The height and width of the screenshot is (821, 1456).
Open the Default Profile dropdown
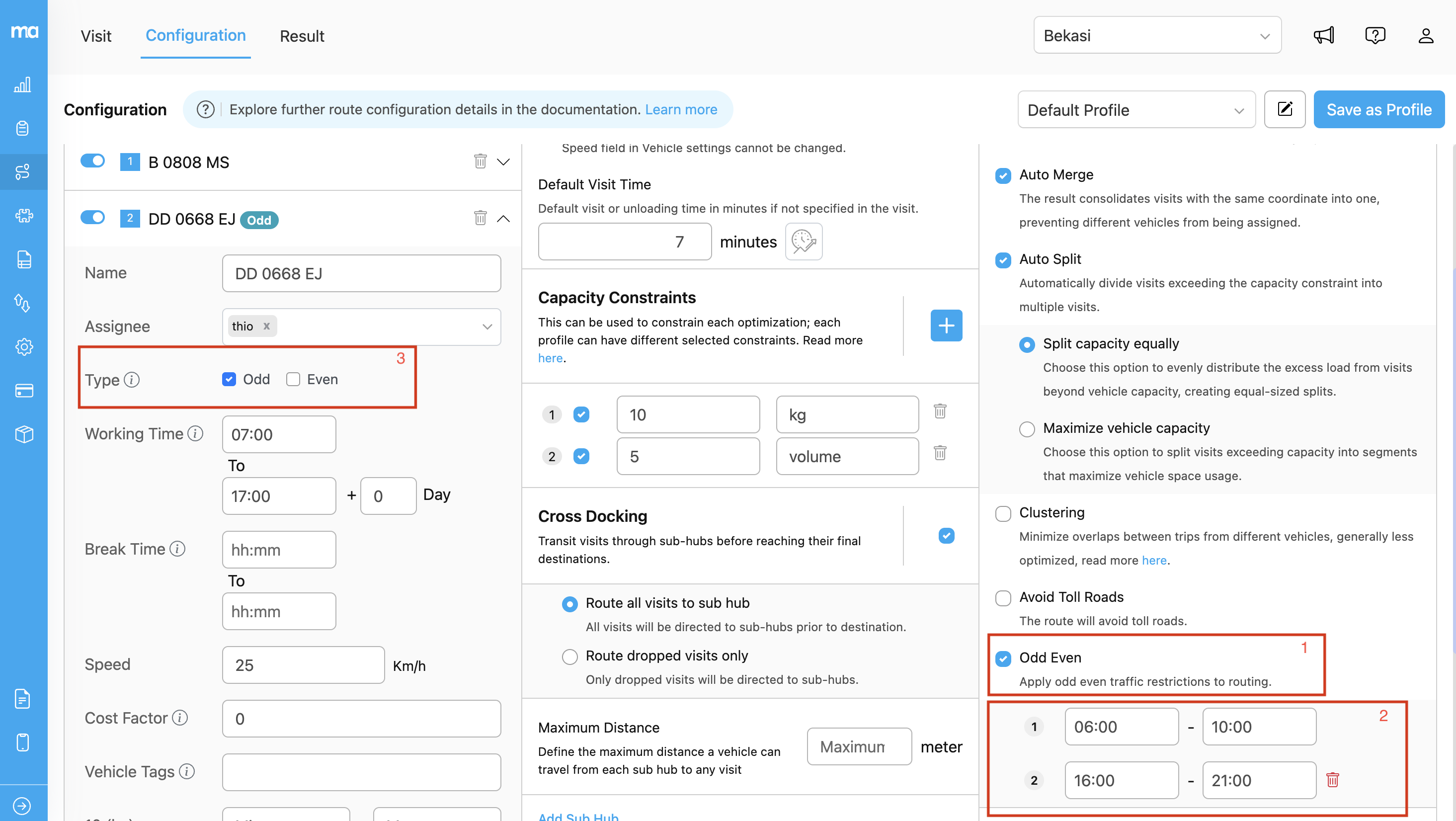click(1135, 110)
